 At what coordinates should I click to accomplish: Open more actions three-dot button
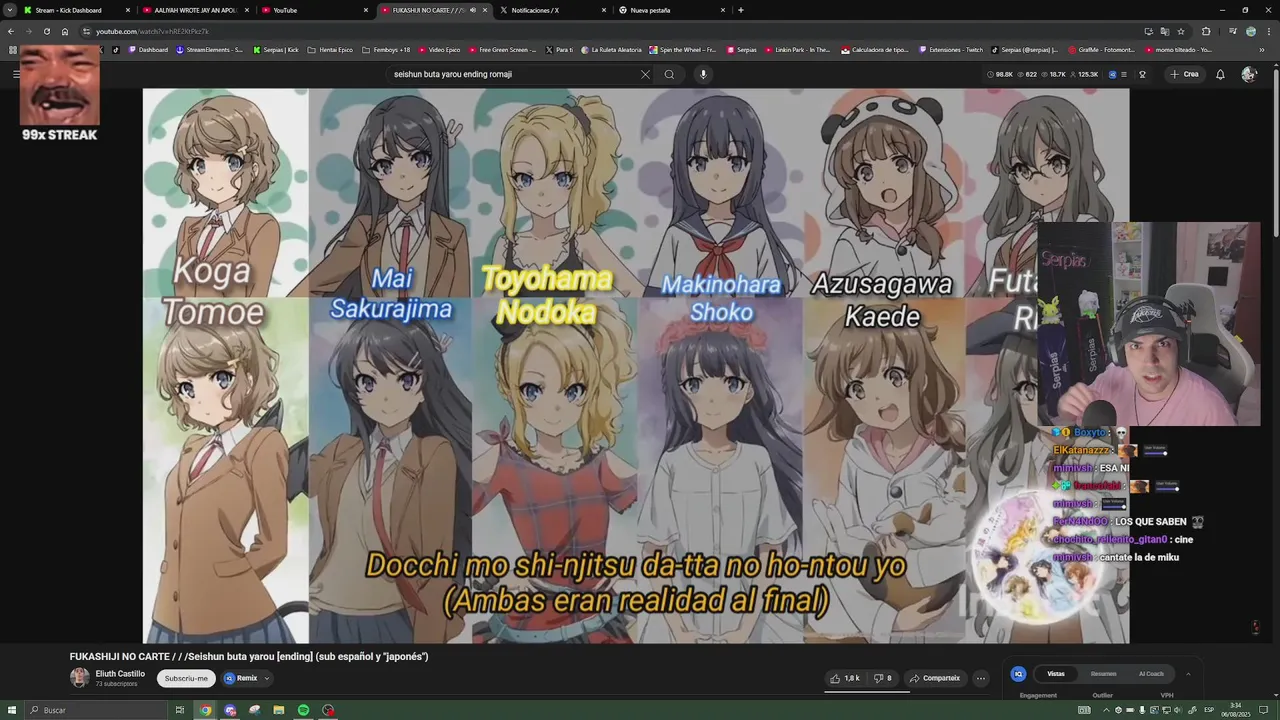(981, 678)
